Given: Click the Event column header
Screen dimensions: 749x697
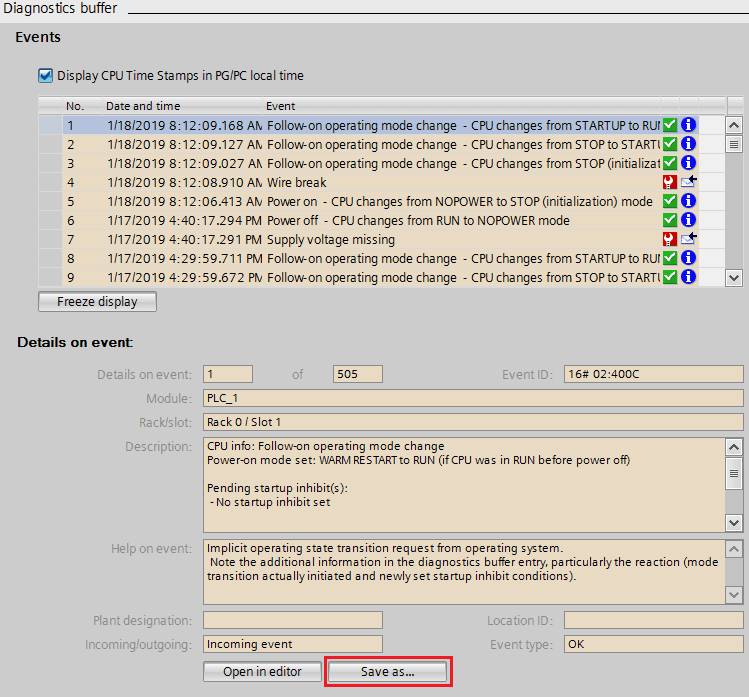Looking at the screenshot, I should point(461,106).
